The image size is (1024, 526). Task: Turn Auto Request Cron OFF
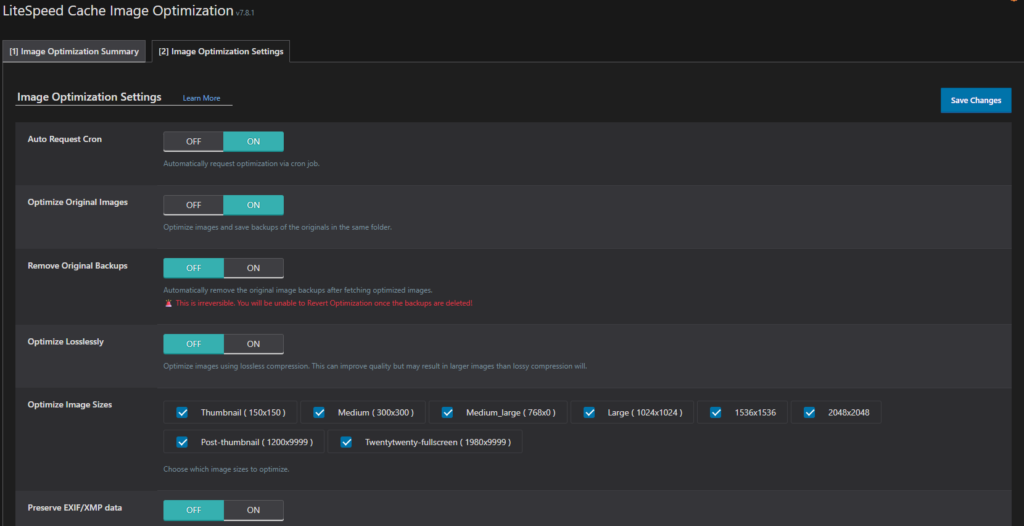click(193, 142)
